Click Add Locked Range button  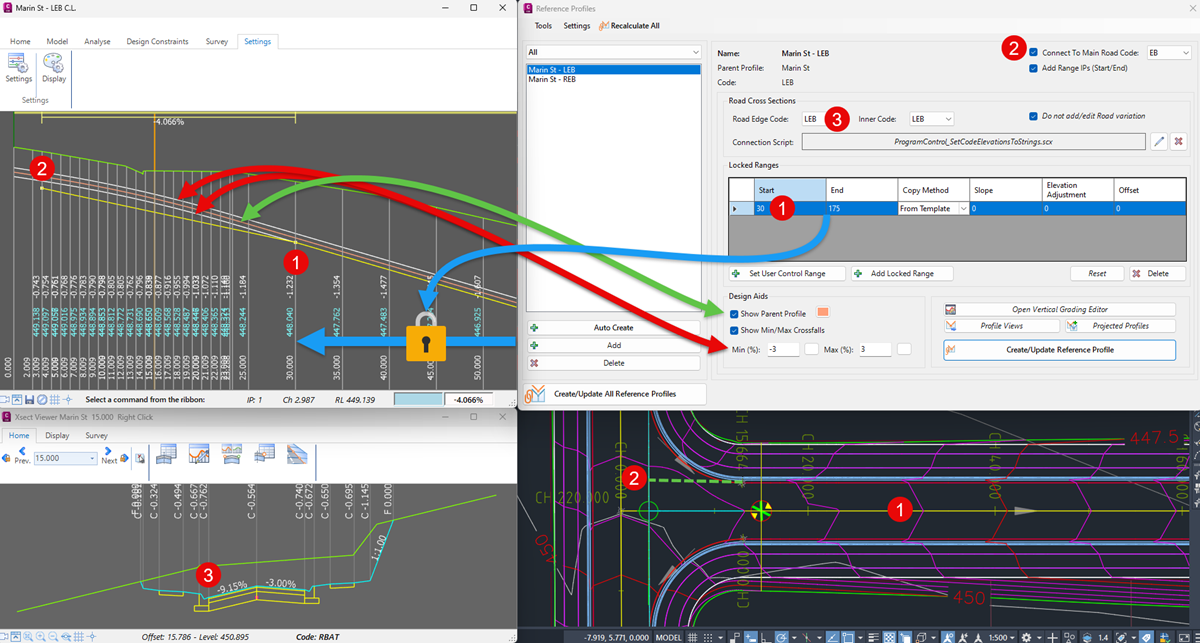pyautogui.click(x=901, y=273)
